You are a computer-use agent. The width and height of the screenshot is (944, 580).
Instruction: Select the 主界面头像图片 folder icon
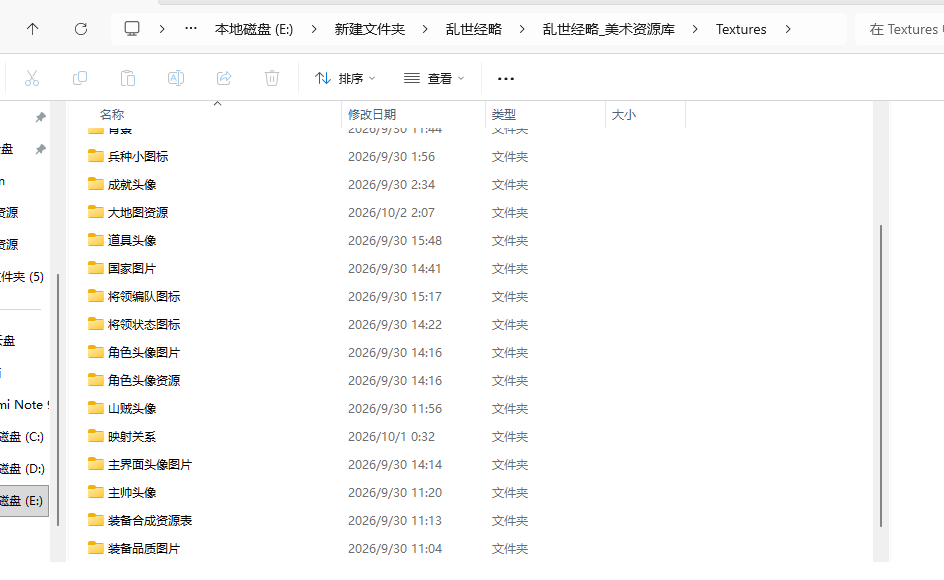96,464
